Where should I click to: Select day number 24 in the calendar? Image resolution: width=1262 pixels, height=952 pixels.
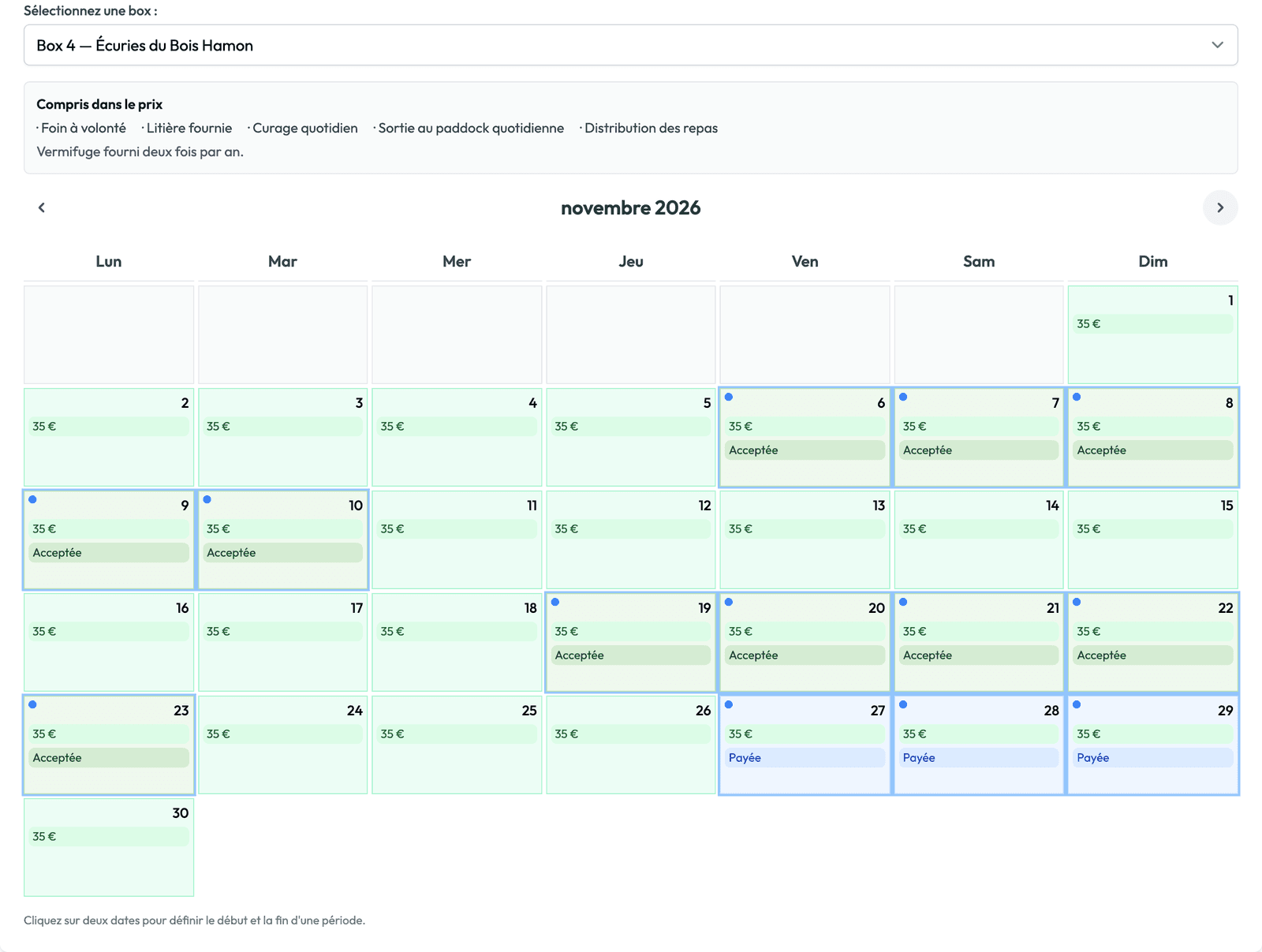click(x=355, y=711)
